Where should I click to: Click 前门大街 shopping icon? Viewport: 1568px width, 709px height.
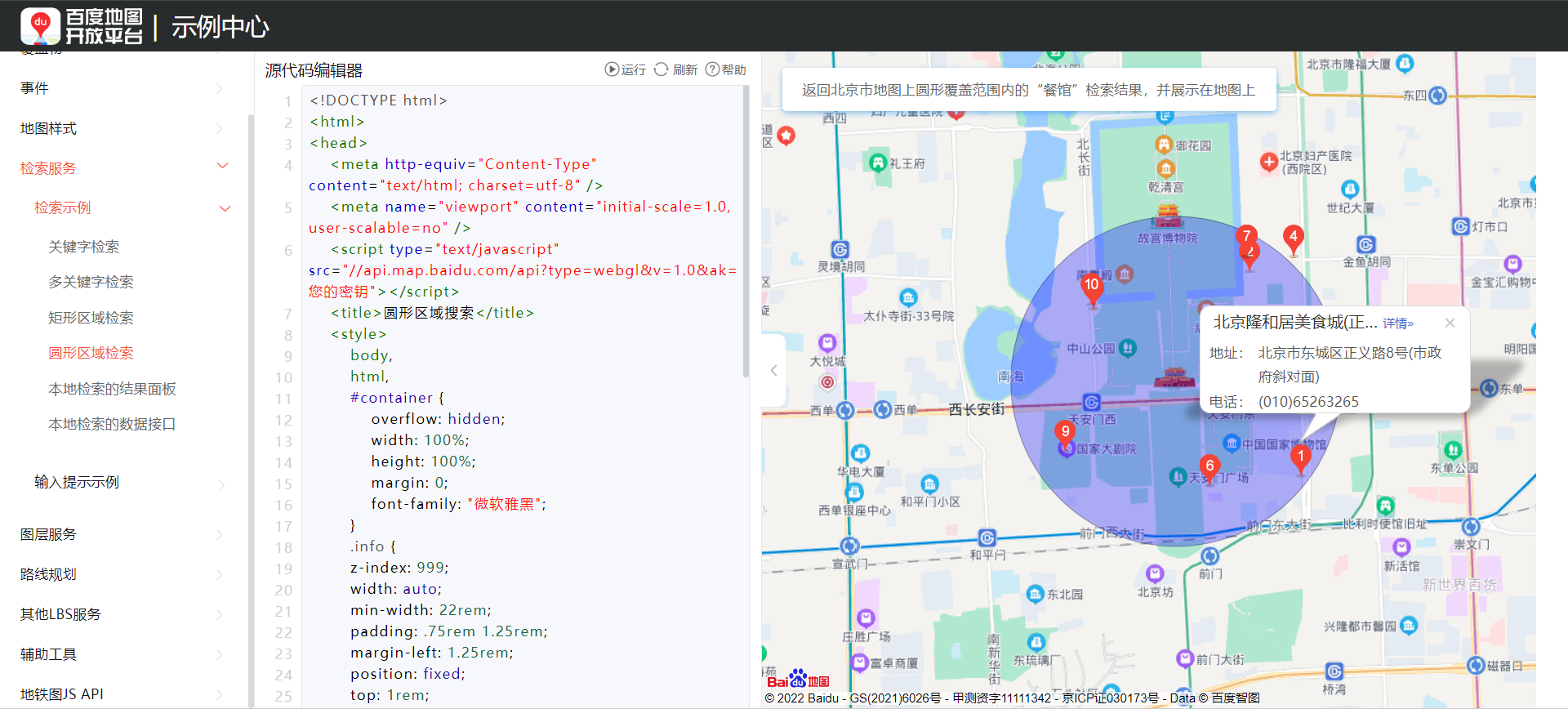pos(1185,658)
